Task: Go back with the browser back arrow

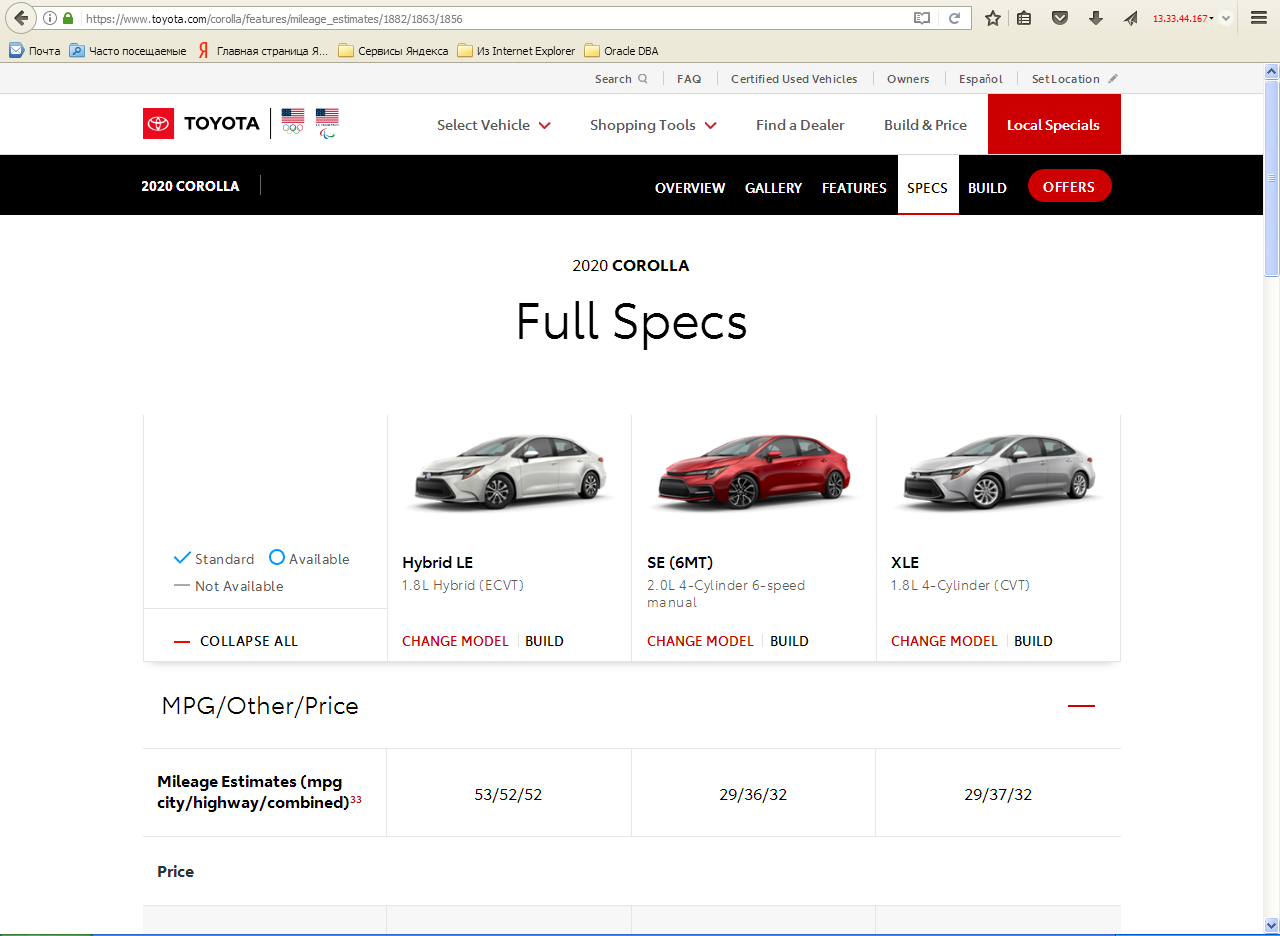Action: tap(21, 18)
